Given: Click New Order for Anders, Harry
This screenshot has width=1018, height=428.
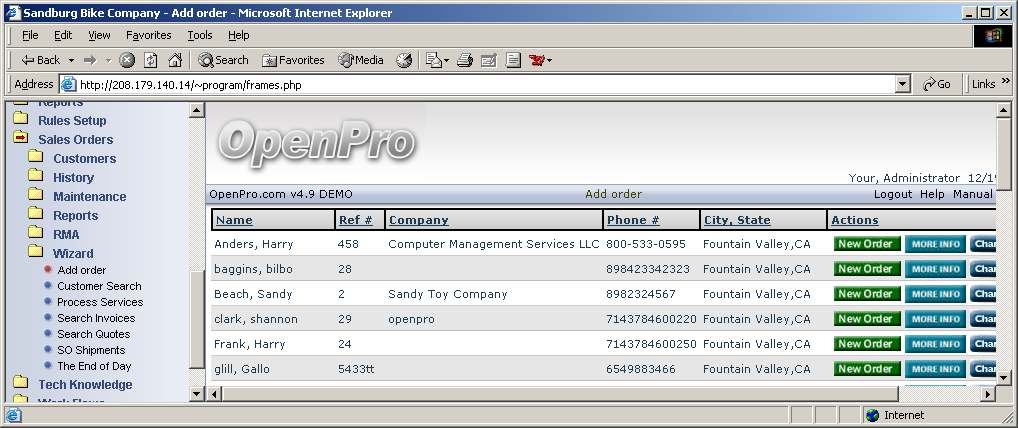Looking at the screenshot, I should [865, 244].
